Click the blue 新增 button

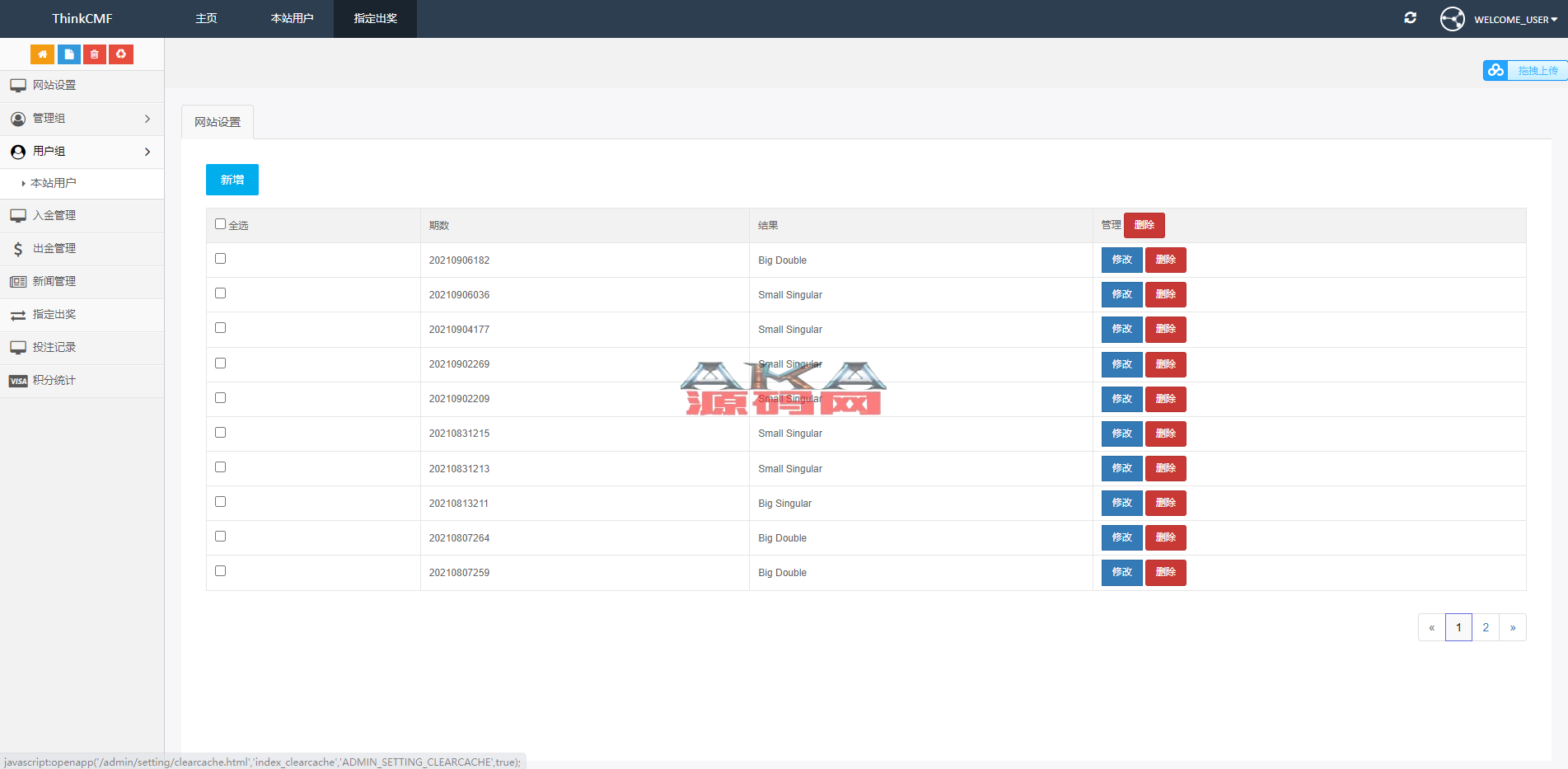pos(232,180)
